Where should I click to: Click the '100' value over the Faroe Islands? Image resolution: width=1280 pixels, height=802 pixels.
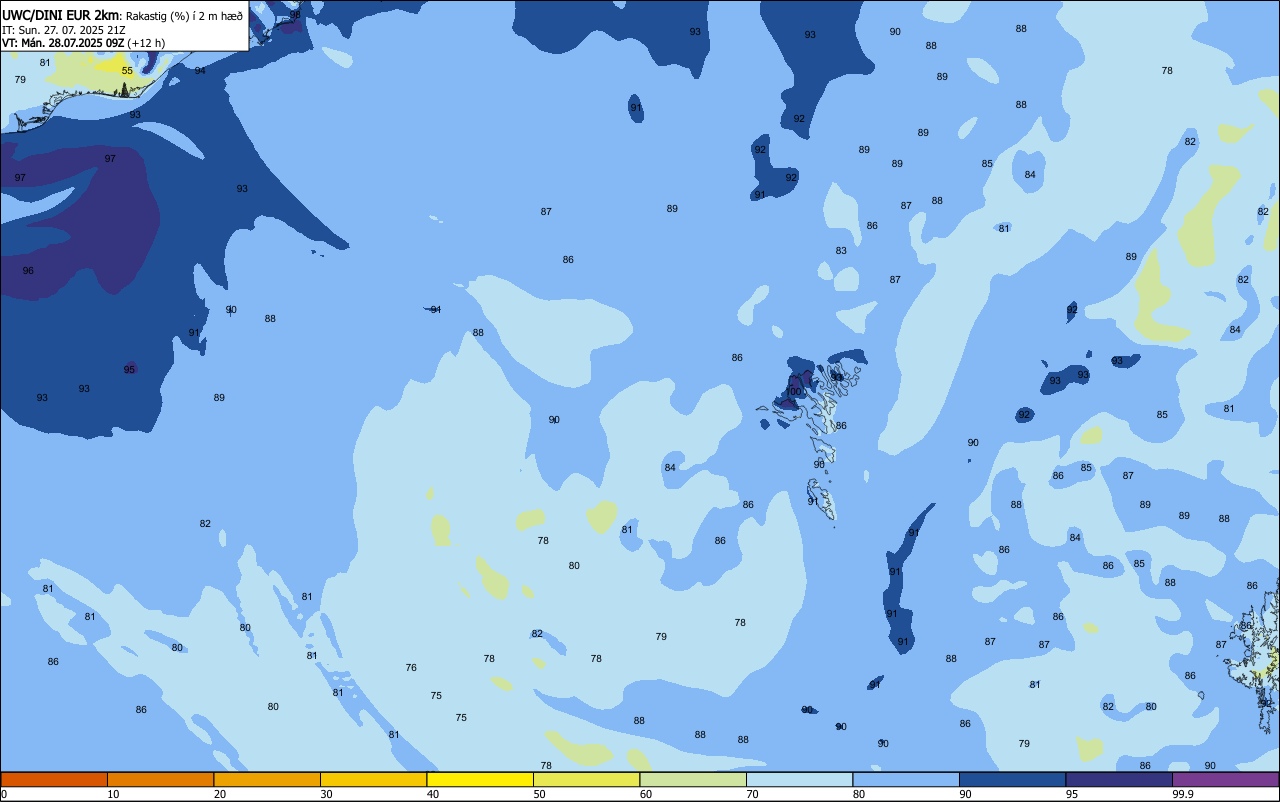coord(794,392)
